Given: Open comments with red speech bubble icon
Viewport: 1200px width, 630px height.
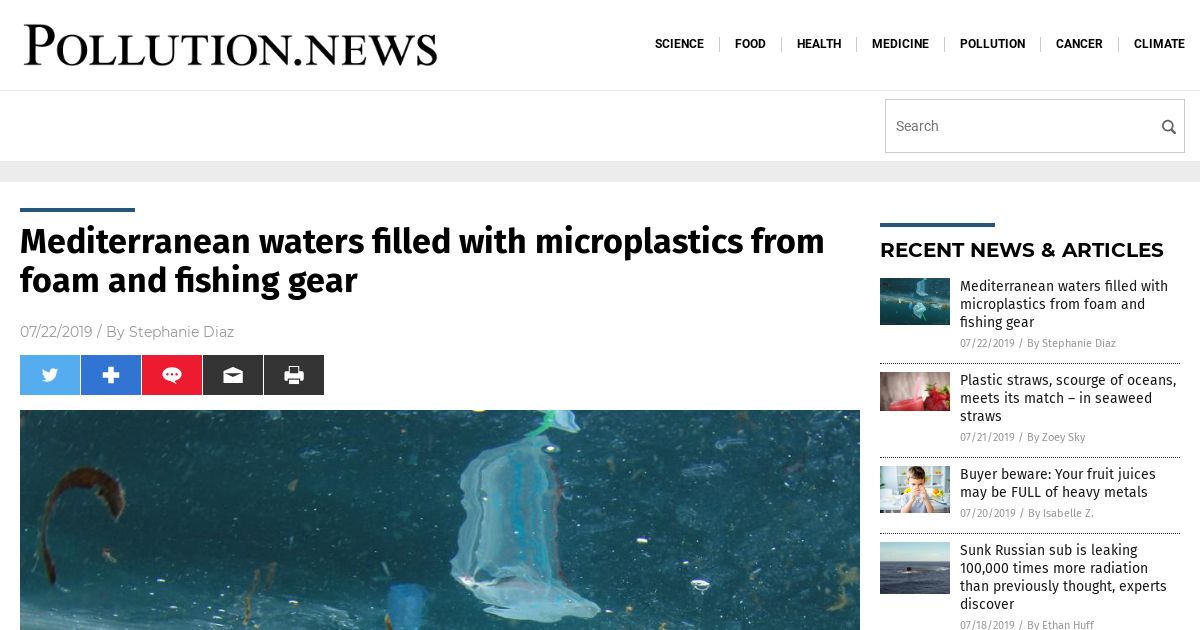Looking at the screenshot, I should tap(172, 375).
